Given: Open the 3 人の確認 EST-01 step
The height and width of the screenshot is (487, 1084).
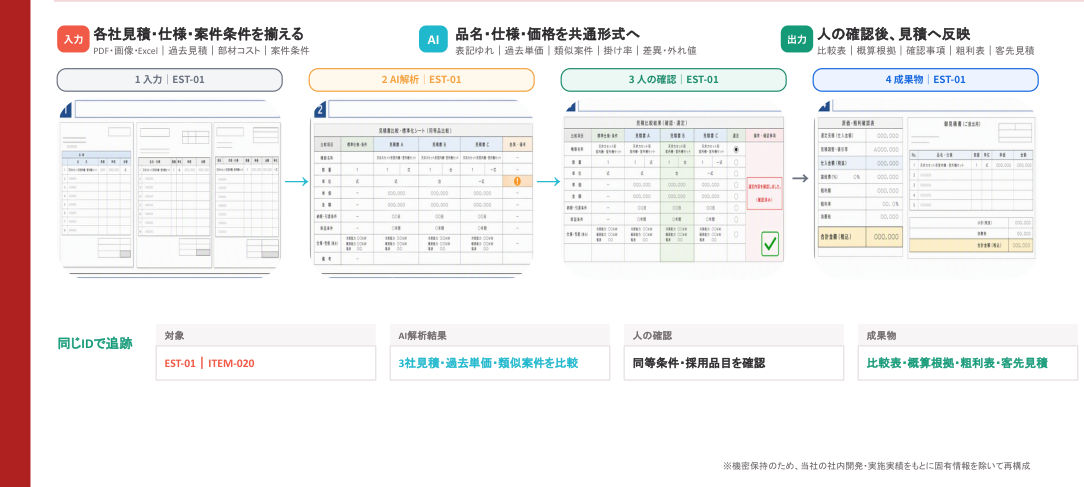Looking at the screenshot, I should pyautogui.click(x=673, y=80).
